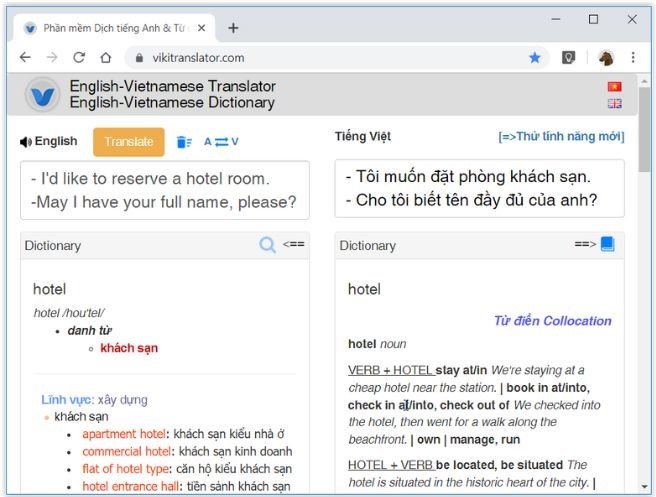This screenshot has width=656, height=497.
Task: Select the Phần mềm Dịch tiếng Anh tab
Action: click(110, 28)
